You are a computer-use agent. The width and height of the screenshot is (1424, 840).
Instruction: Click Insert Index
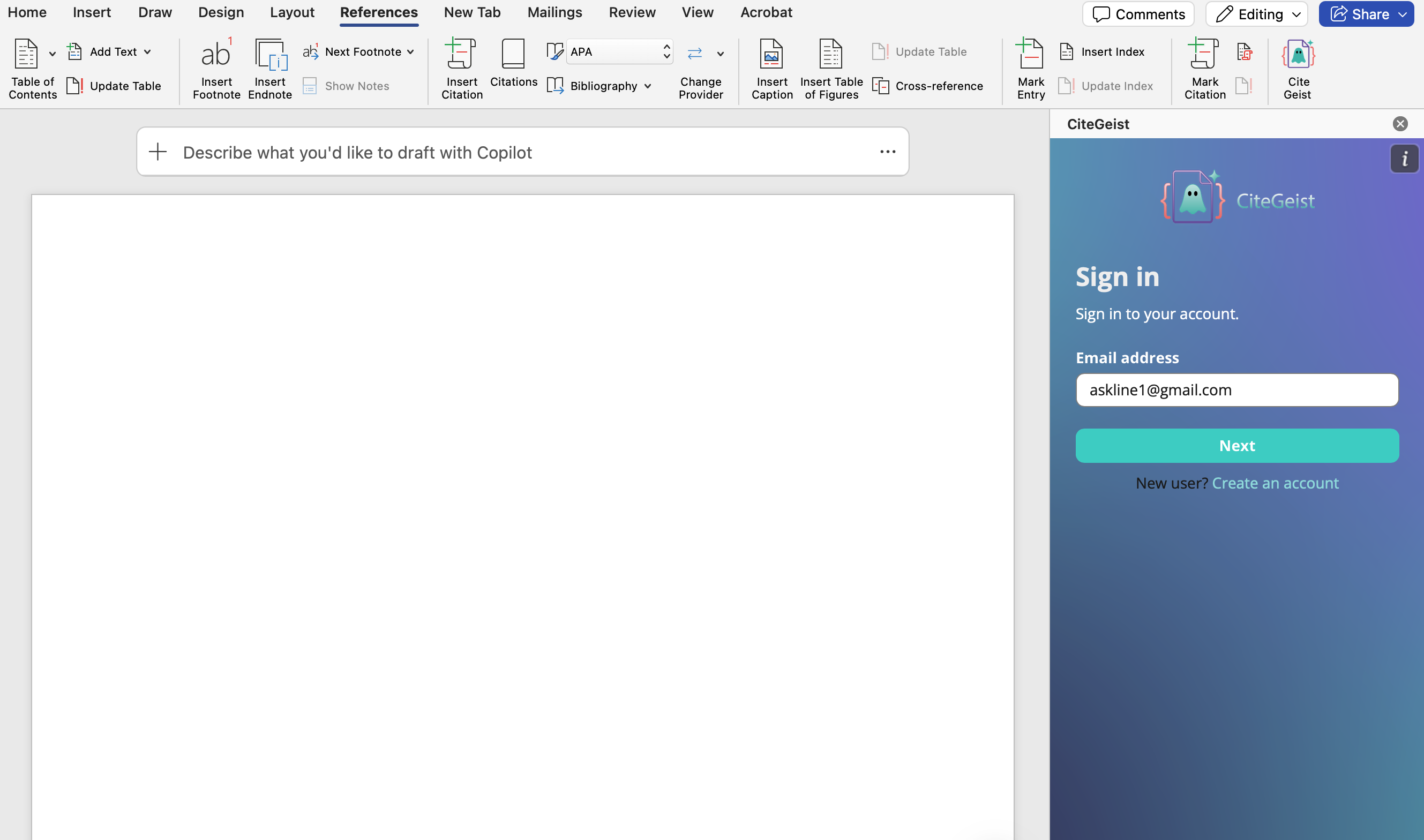(x=1102, y=51)
